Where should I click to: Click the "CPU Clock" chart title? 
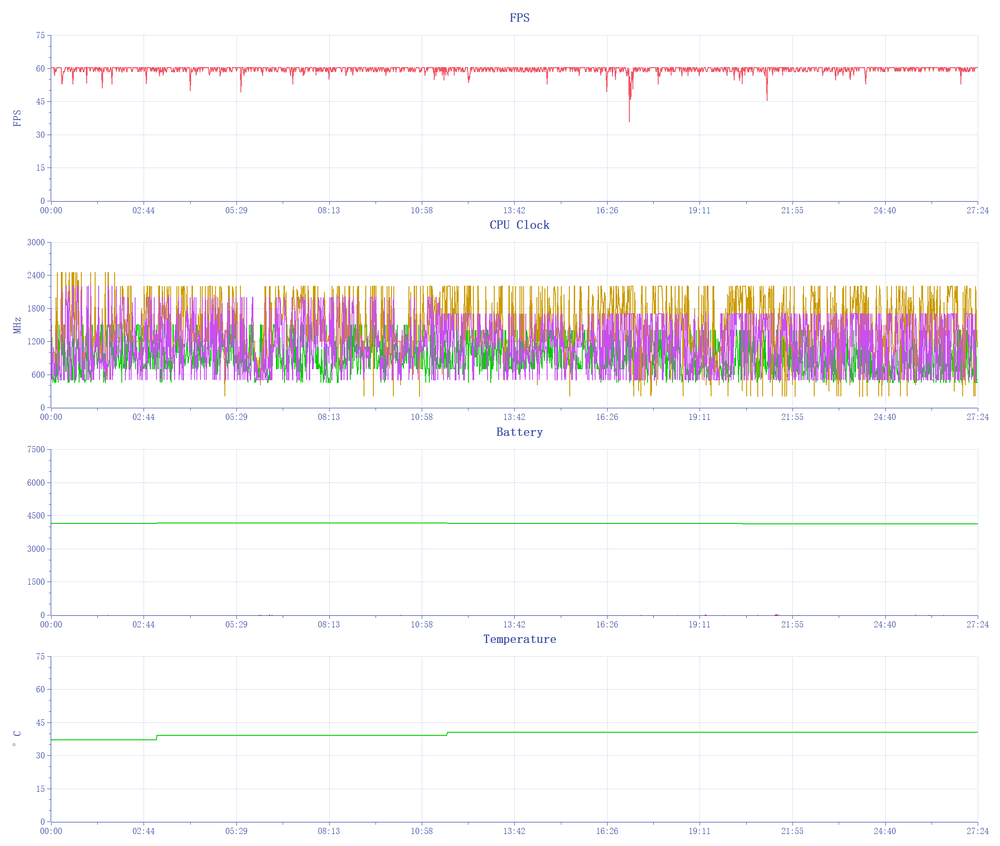519,225
